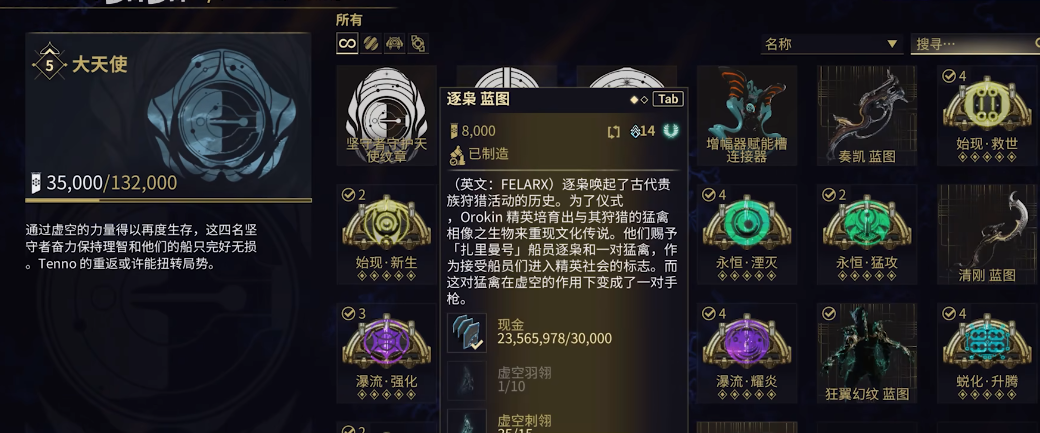
Task: Select the purple 瀑流·强化 arcane
Action: tap(386, 353)
